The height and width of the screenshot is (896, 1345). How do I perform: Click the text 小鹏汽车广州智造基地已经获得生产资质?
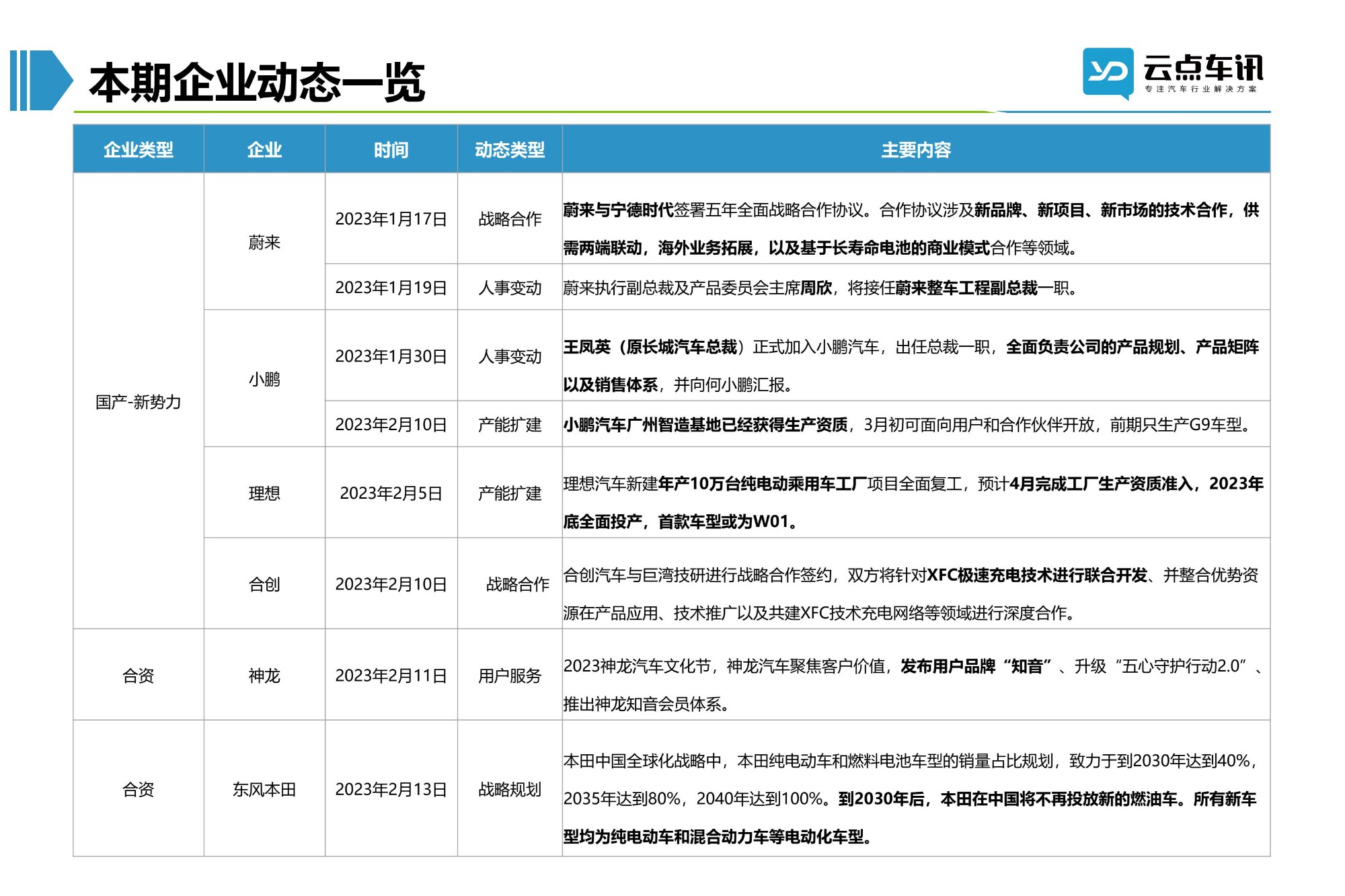click(705, 425)
